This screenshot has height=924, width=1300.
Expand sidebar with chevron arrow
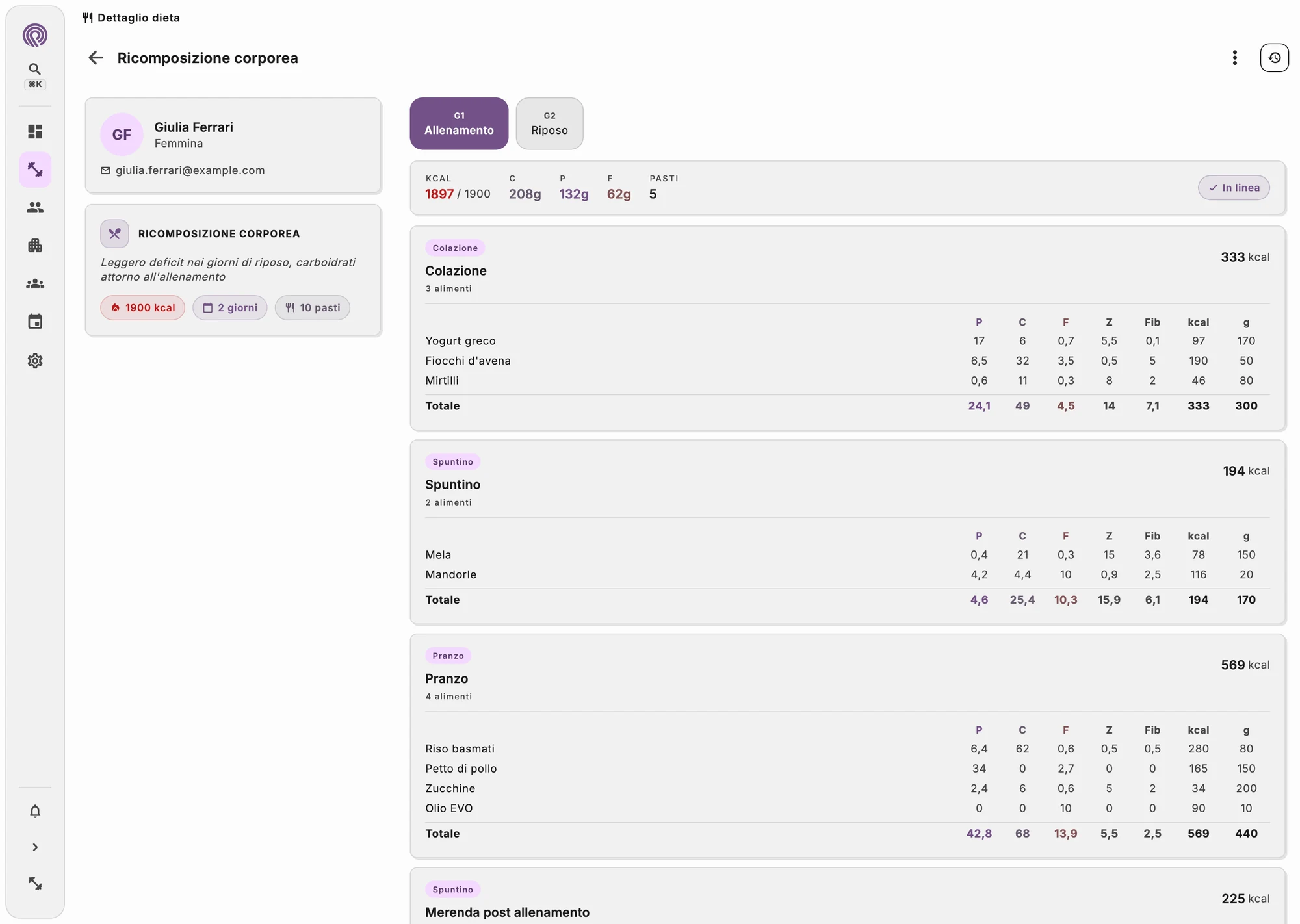pos(35,847)
